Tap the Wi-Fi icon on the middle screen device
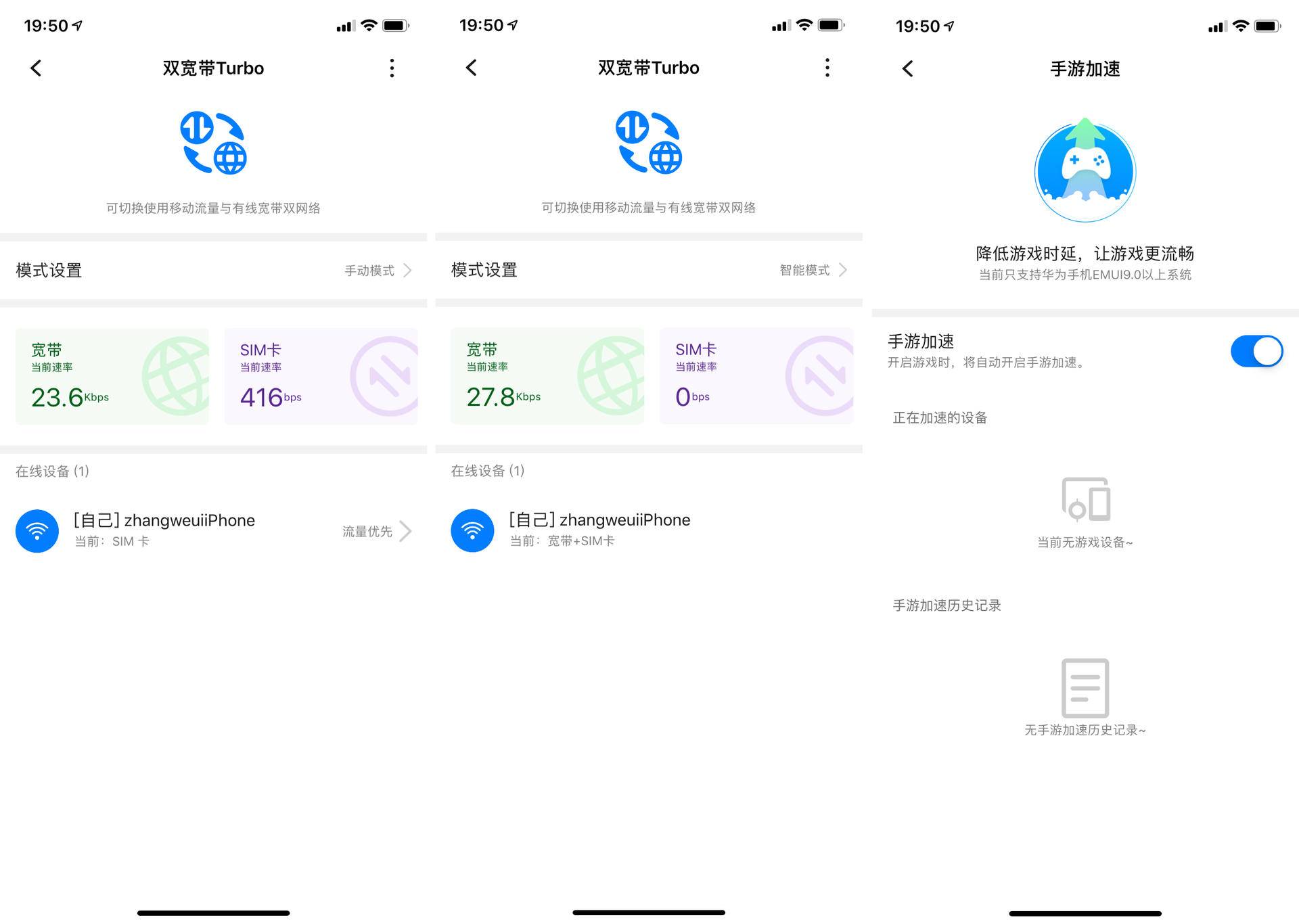This screenshot has height=924, width=1299. 472,531
